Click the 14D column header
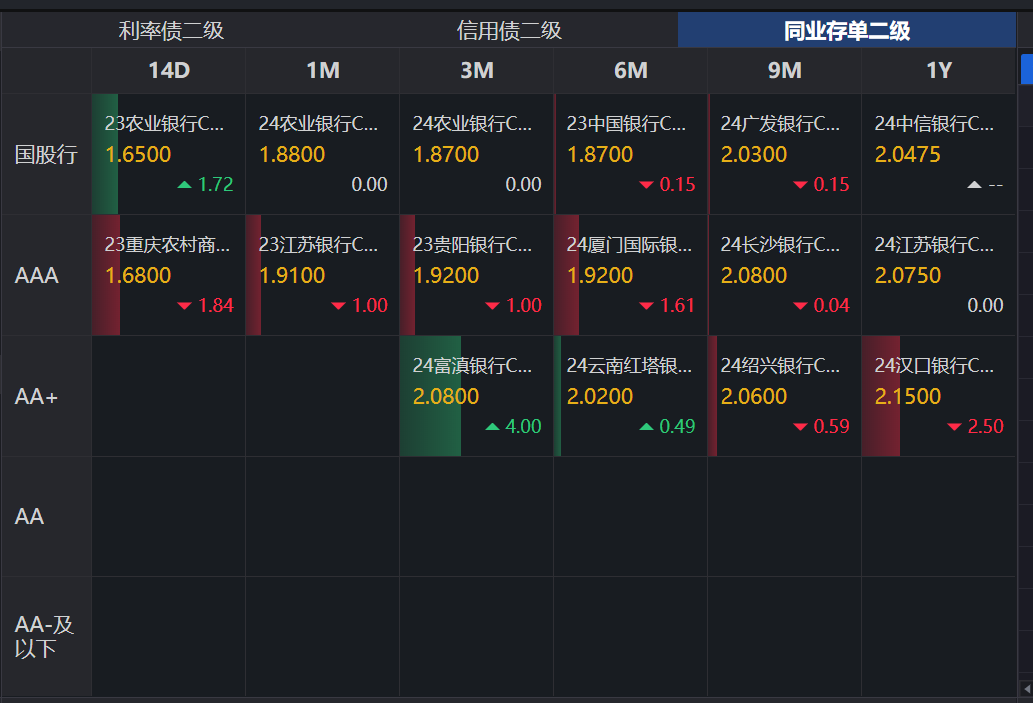 coord(168,71)
